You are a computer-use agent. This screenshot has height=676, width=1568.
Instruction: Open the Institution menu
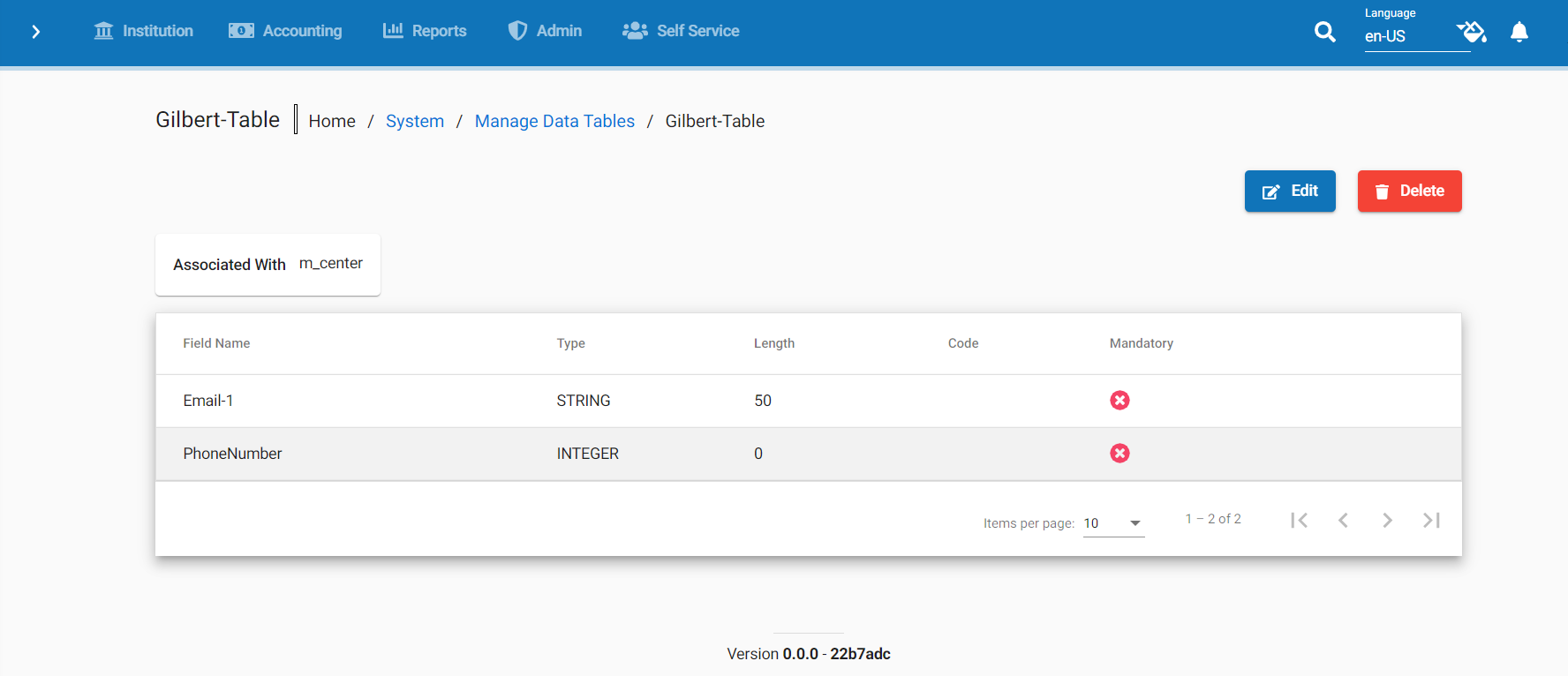coord(143,31)
